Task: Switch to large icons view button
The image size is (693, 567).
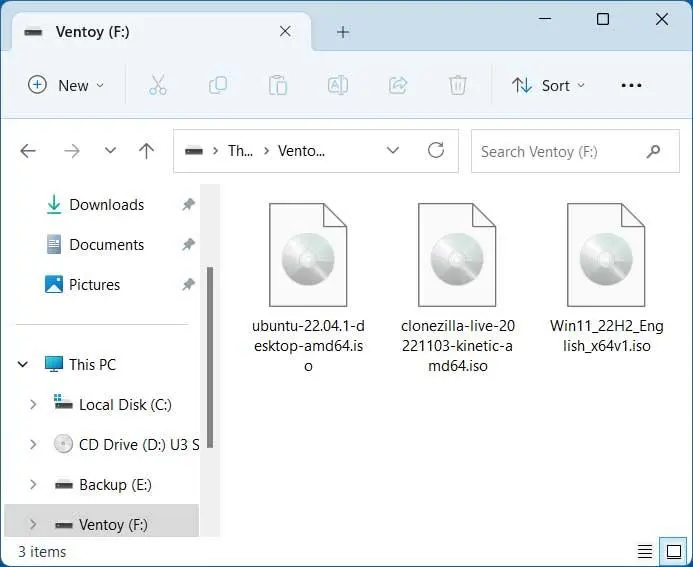Action: coord(674,551)
